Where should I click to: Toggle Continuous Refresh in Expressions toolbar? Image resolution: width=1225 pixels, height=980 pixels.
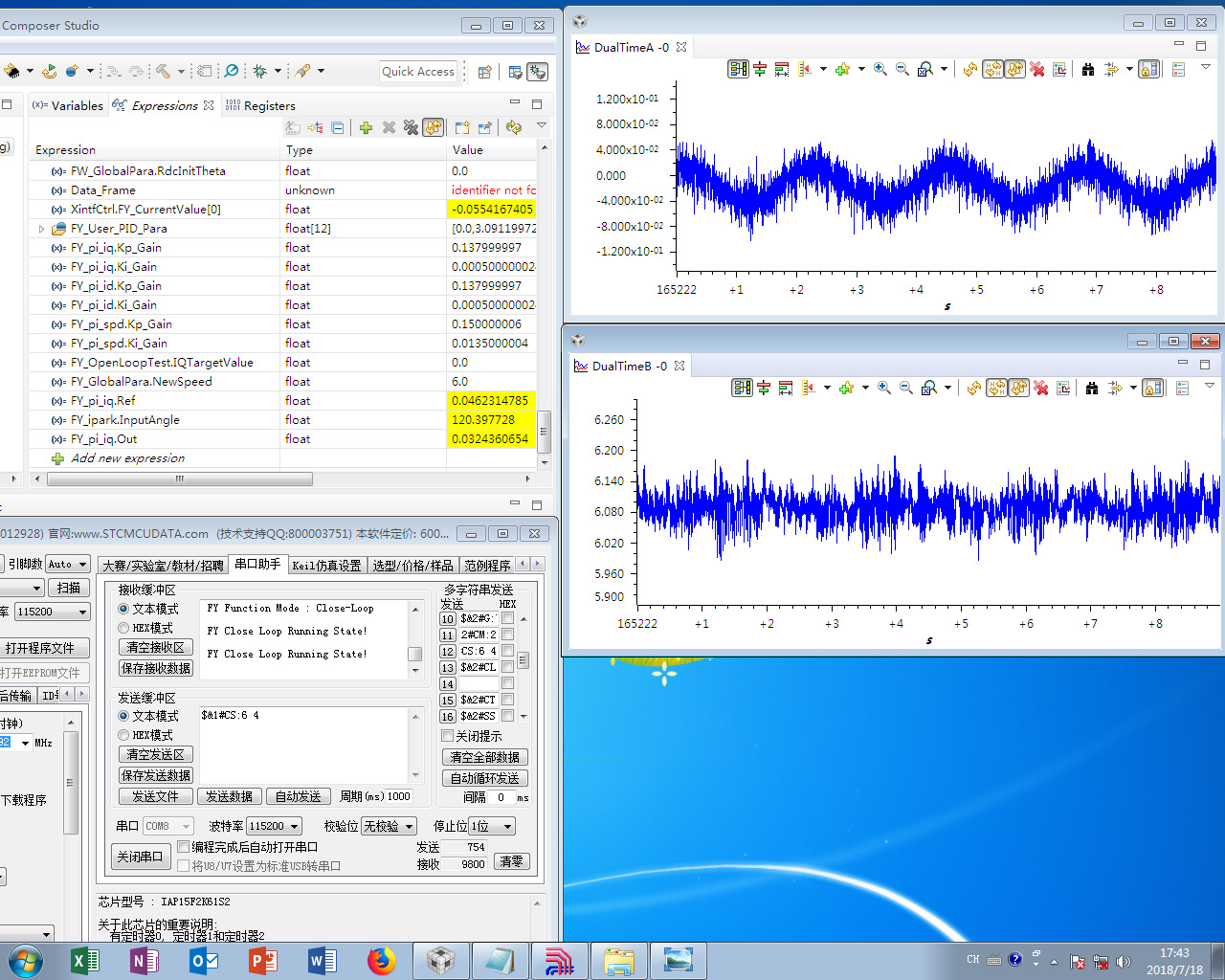434,127
